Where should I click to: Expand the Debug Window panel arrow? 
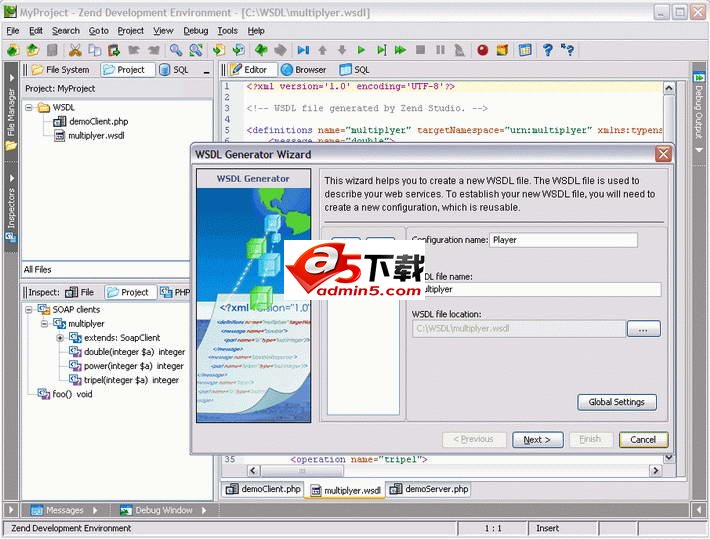(204, 511)
